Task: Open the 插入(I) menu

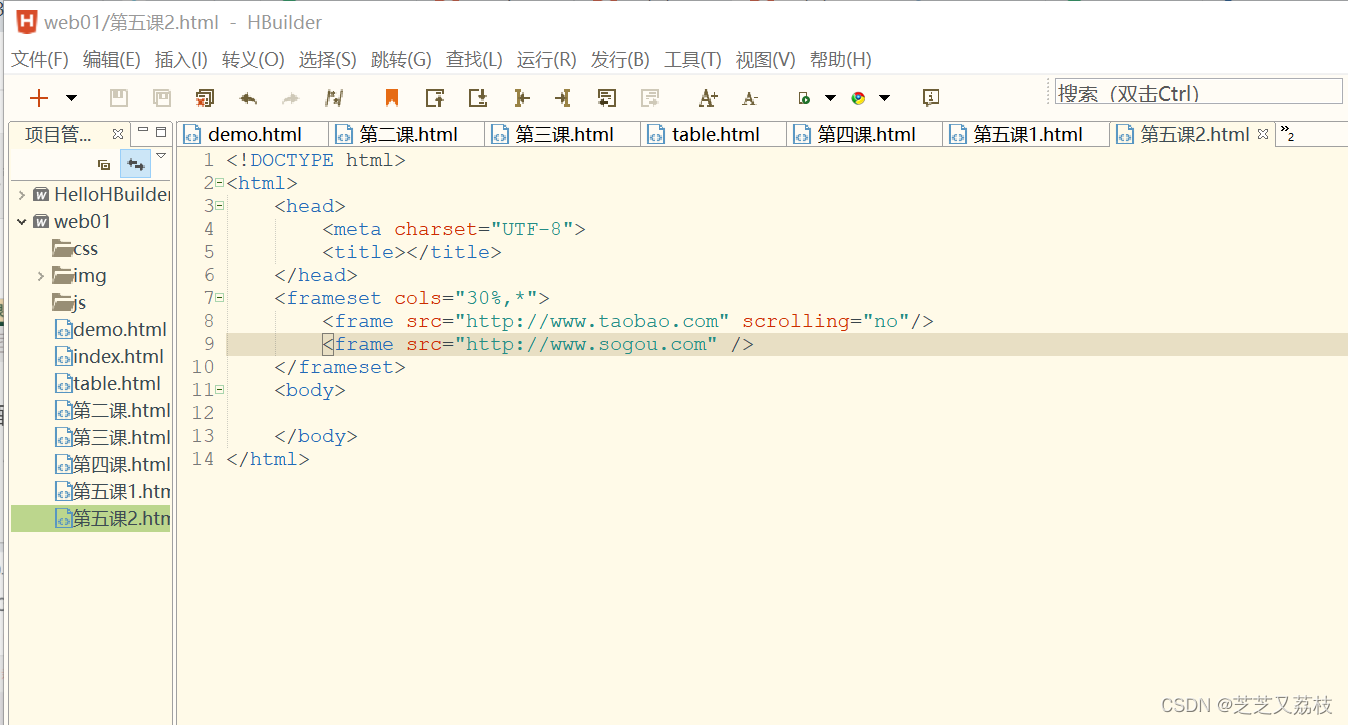Action: 181,60
